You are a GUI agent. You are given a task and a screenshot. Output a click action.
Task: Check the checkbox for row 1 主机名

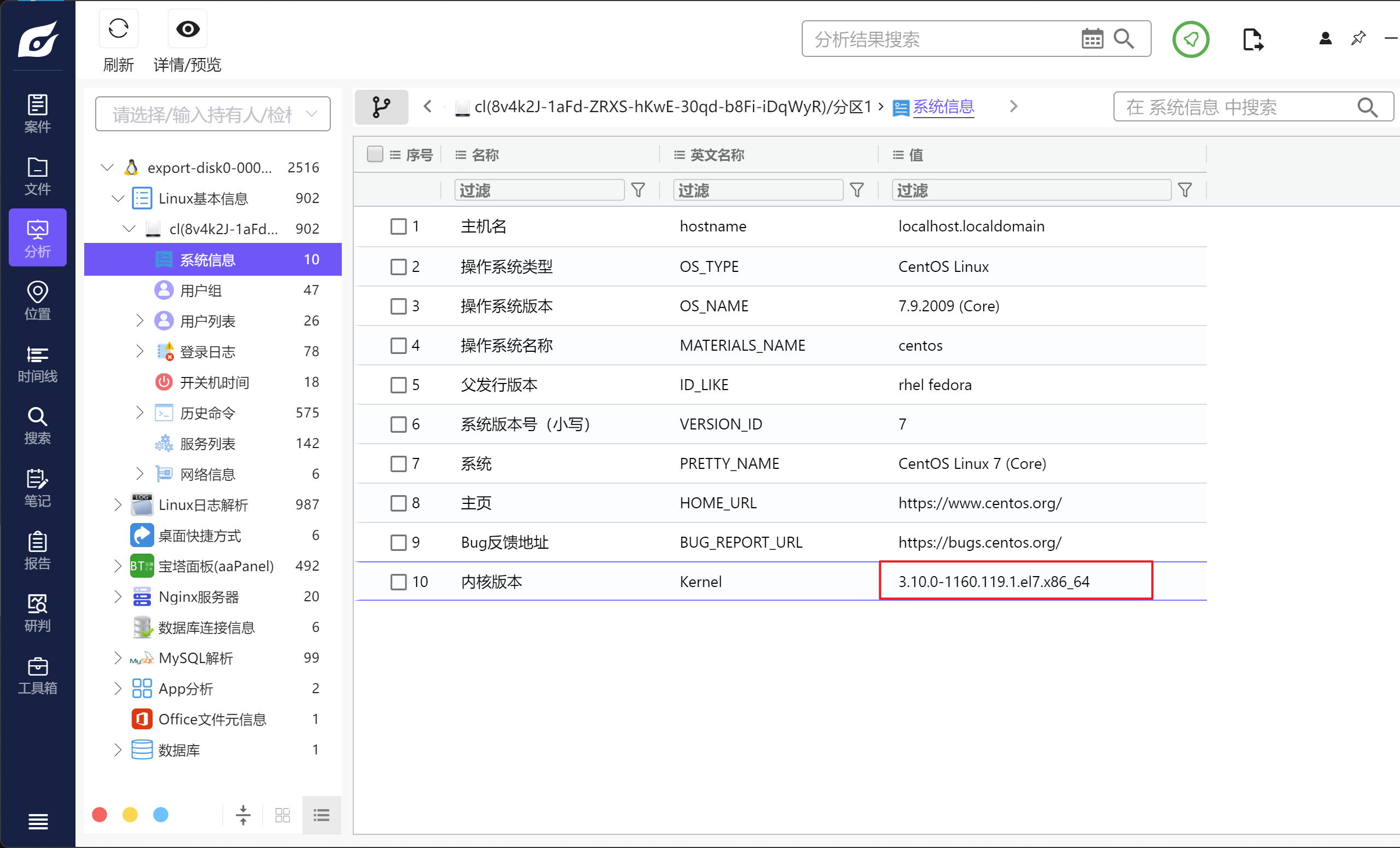pos(398,226)
